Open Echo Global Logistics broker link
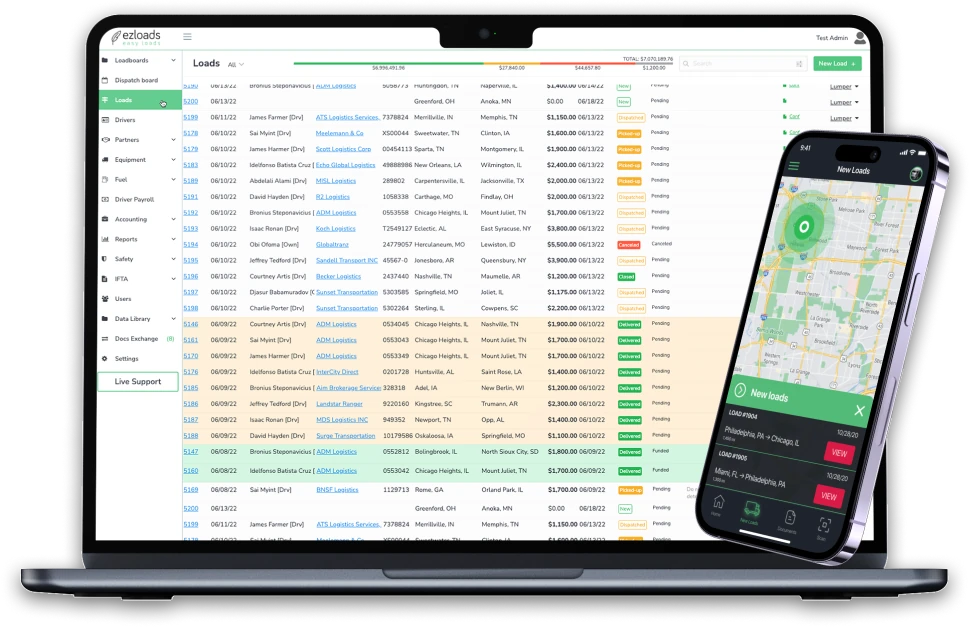The height and width of the screenshot is (627, 969). (x=345, y=165)
